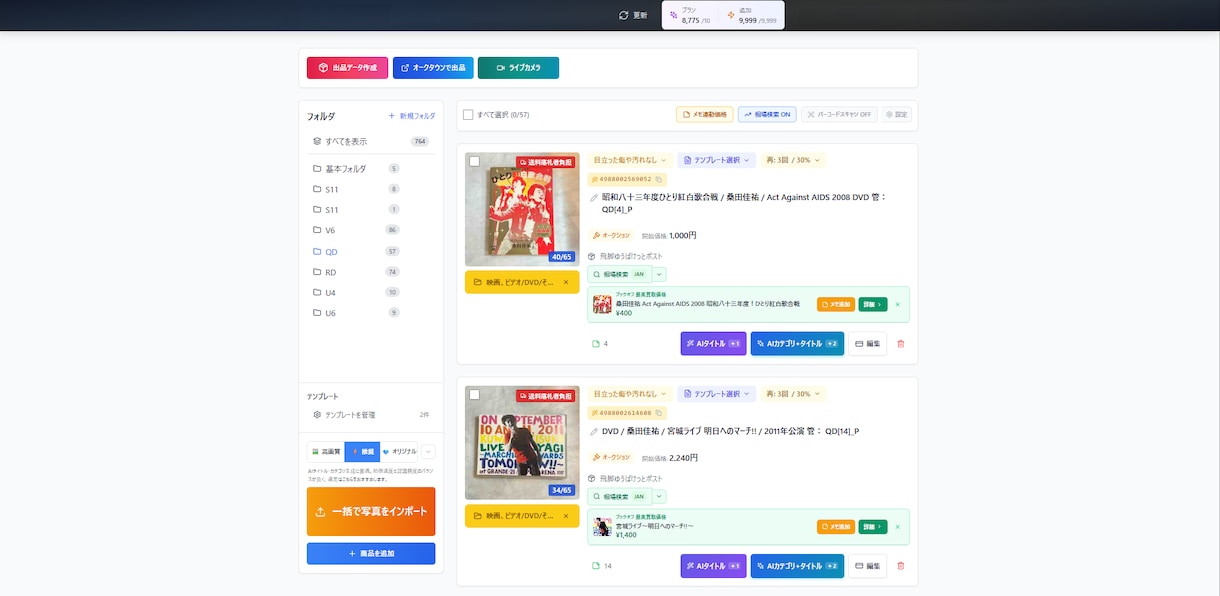The width and height of the screenshot is (1220, 596).
Task: Click trash icon on 宮城ライブ item card
Action: click(x=900, y=566)
